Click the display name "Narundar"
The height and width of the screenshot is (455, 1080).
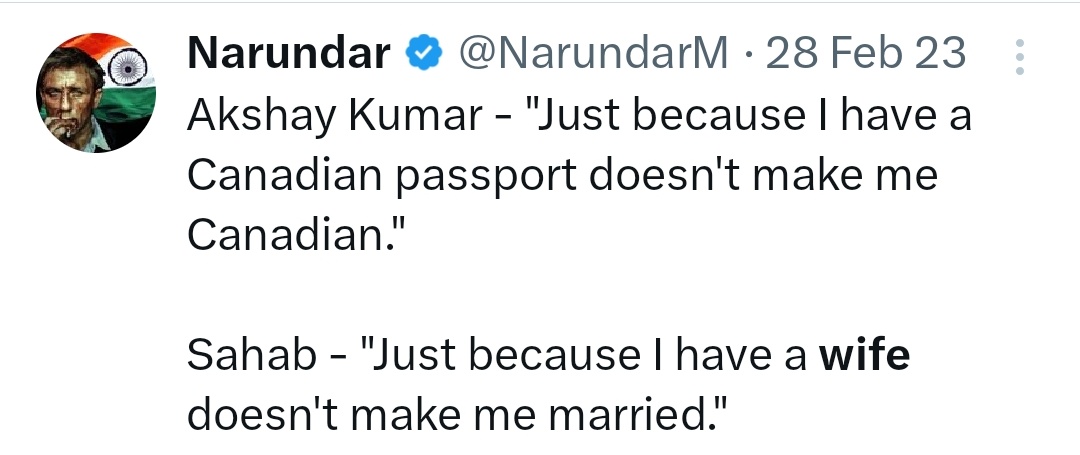click(288, 54)
